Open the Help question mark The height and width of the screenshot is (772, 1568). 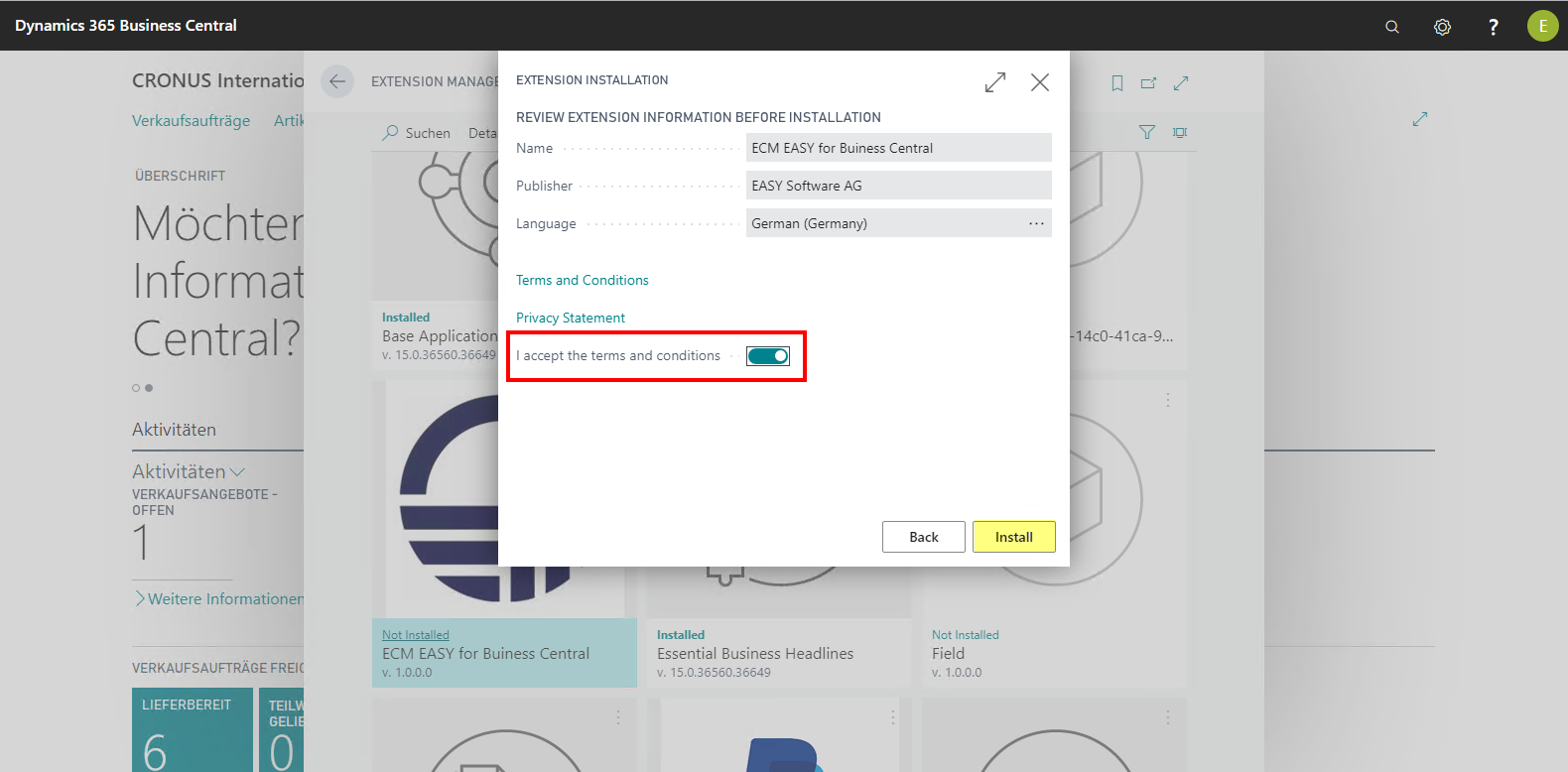[x=1493, y=27]
